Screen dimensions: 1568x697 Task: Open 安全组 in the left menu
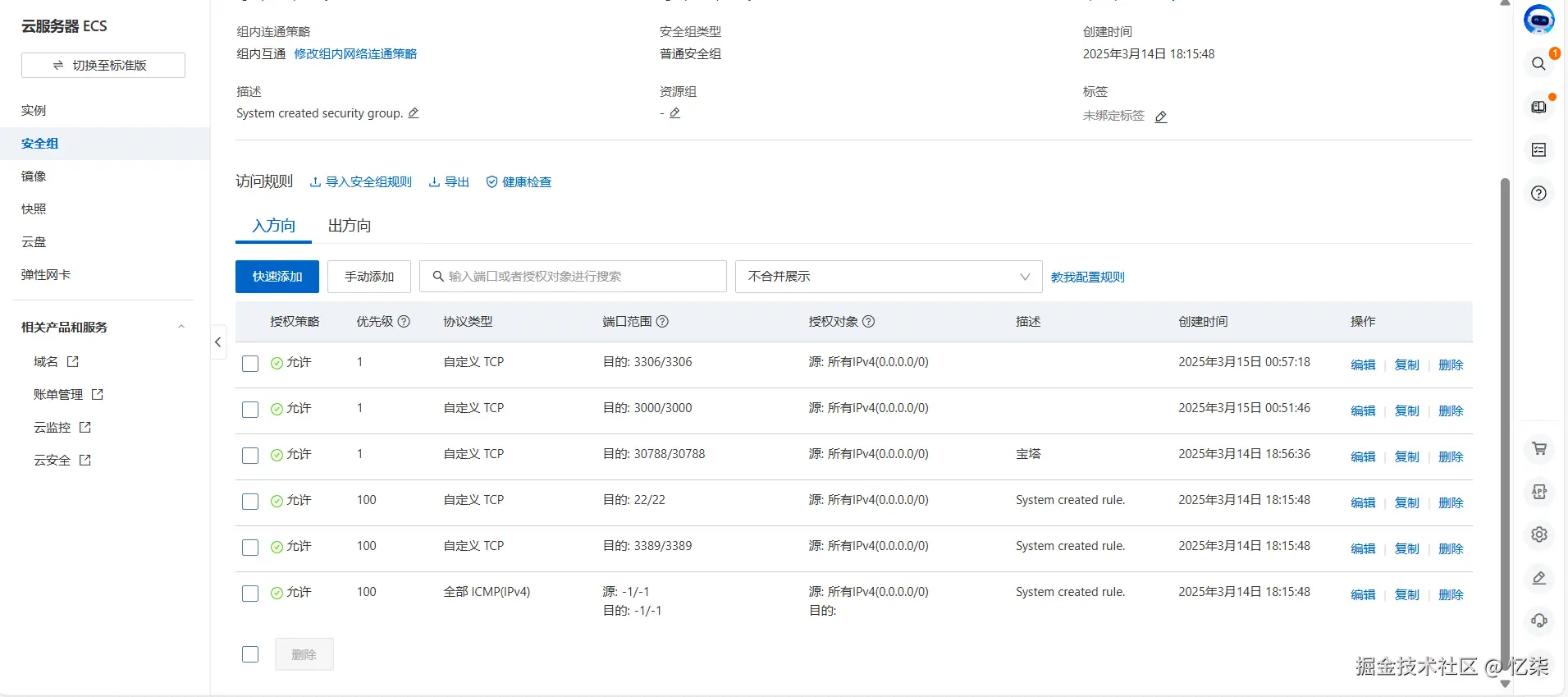(x=105, y=143)
